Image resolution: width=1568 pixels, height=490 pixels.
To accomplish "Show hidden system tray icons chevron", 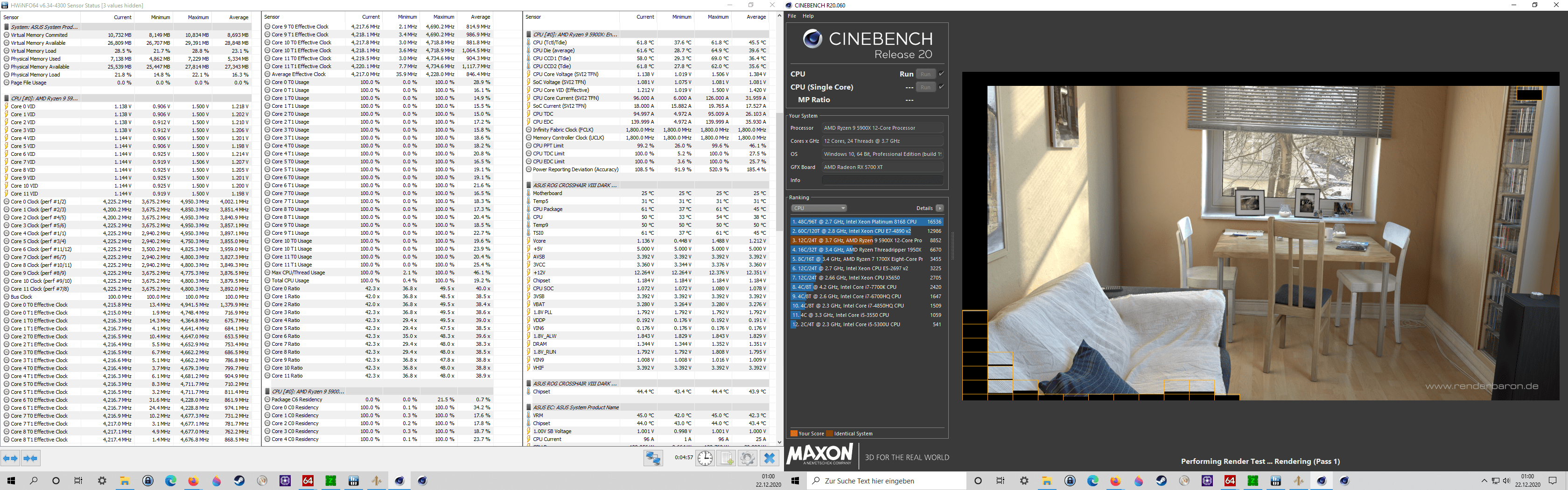I will (x=1484, y=481).
